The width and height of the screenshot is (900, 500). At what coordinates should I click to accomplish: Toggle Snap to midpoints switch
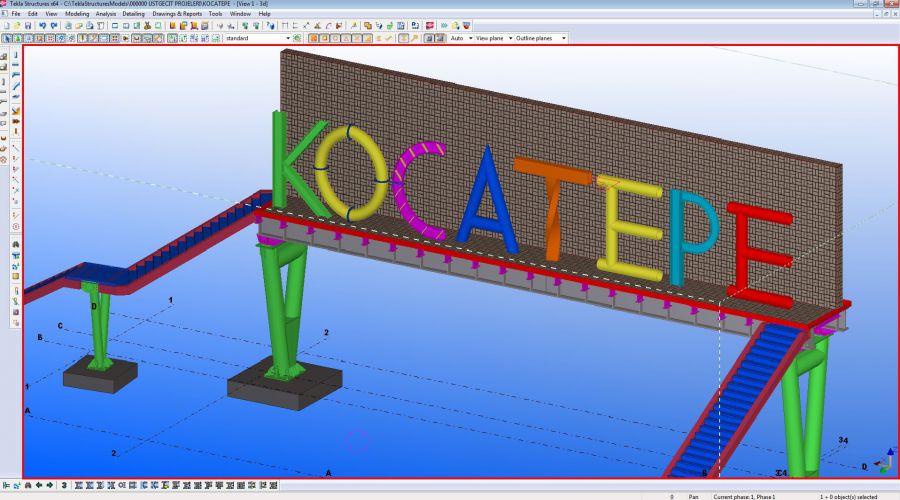tap(346, 38)
